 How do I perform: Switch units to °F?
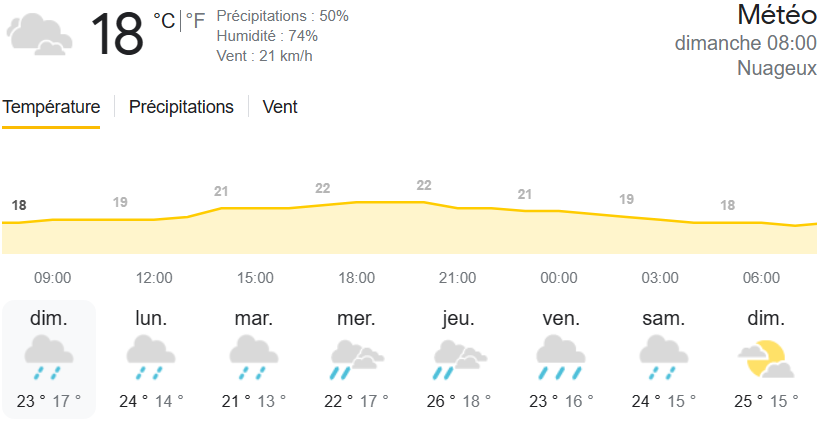coord(195,21)
